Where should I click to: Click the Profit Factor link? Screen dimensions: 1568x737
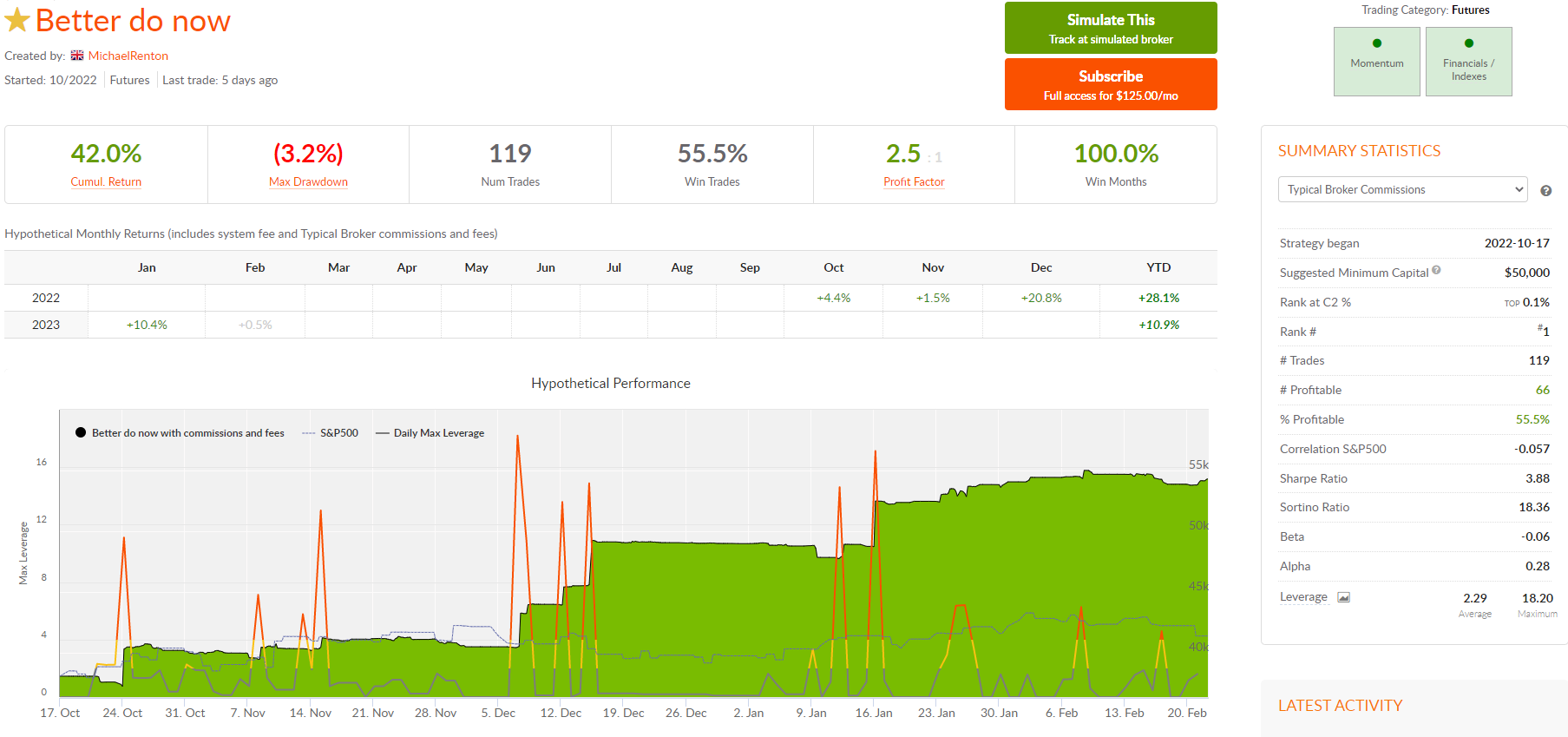(914, 182)
